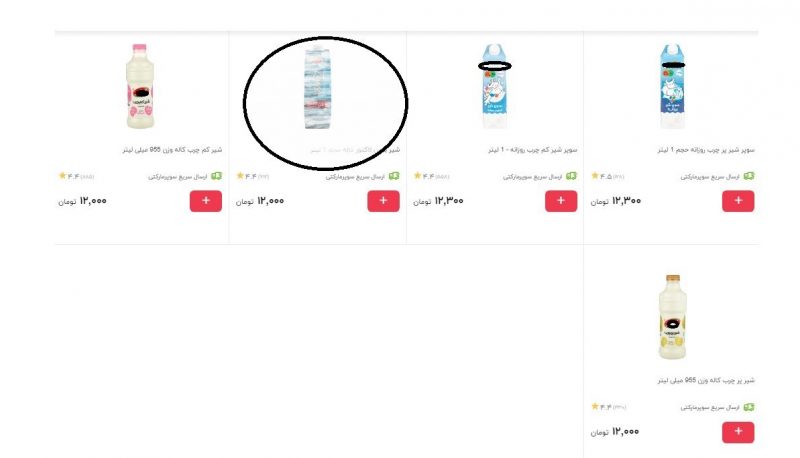The width and height of the screenshot is (800, 458).
Task: Open the yellow-capped Kaleh bottle image
Action: coord(672,317)
